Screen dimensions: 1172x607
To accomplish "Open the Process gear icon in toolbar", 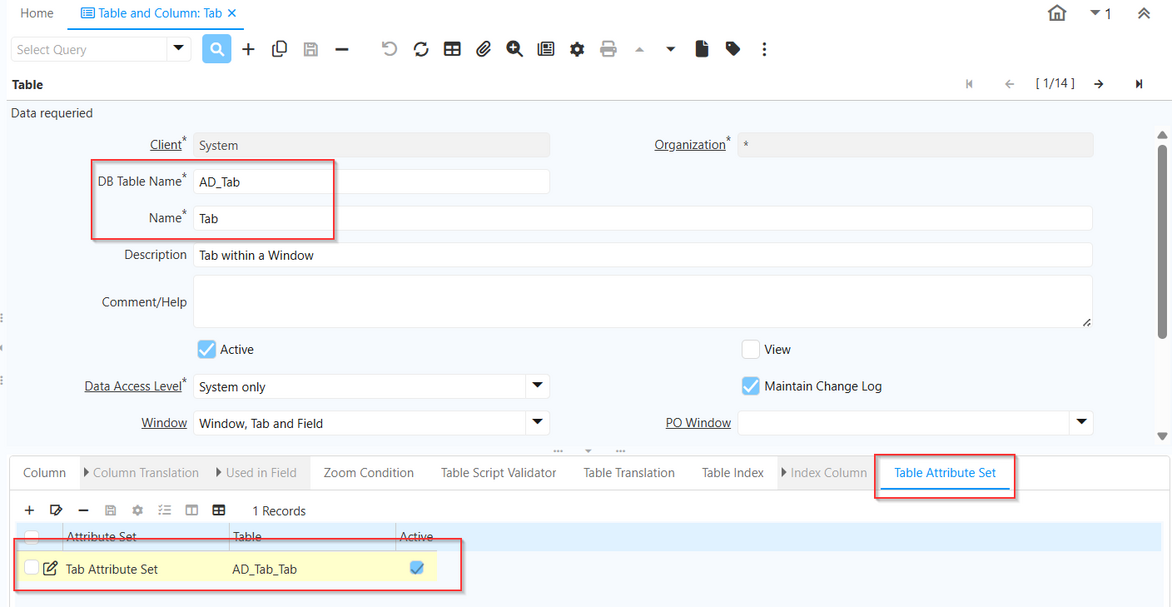I will click(x=577, y=49).
